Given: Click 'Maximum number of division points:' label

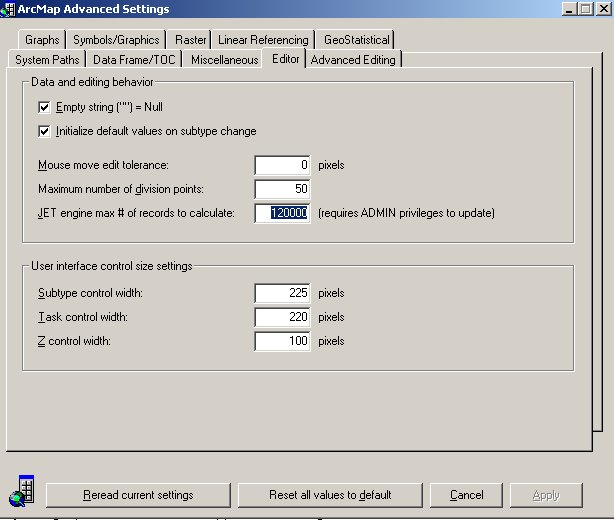Looking at the screenshot, I should 121,189.
